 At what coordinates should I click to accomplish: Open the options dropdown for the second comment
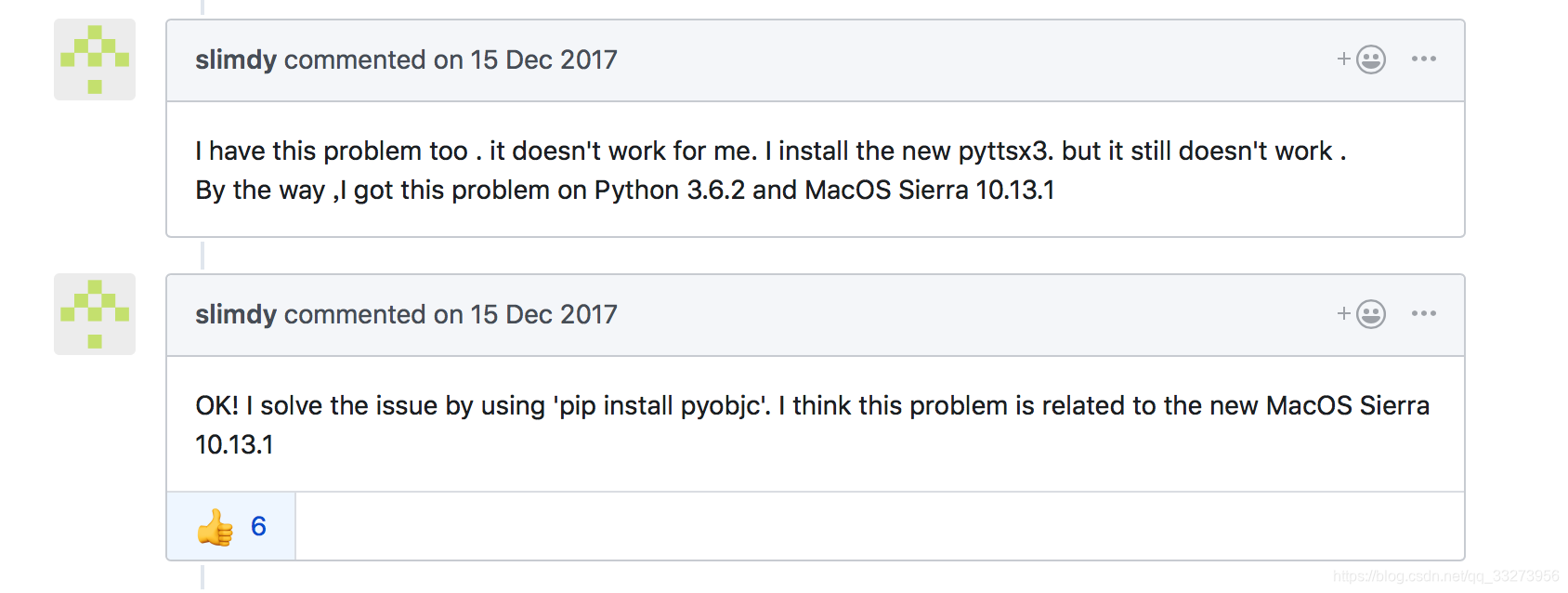(x=1424, y=314)
